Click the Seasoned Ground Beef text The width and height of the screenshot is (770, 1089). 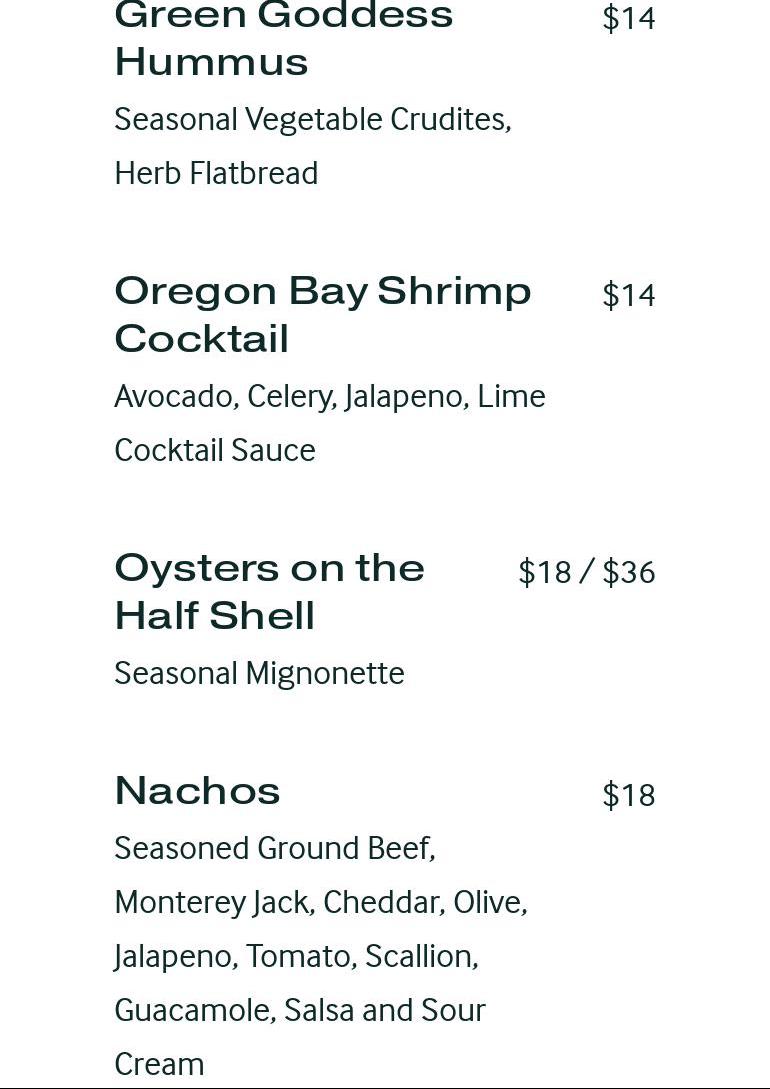(274, 849)
